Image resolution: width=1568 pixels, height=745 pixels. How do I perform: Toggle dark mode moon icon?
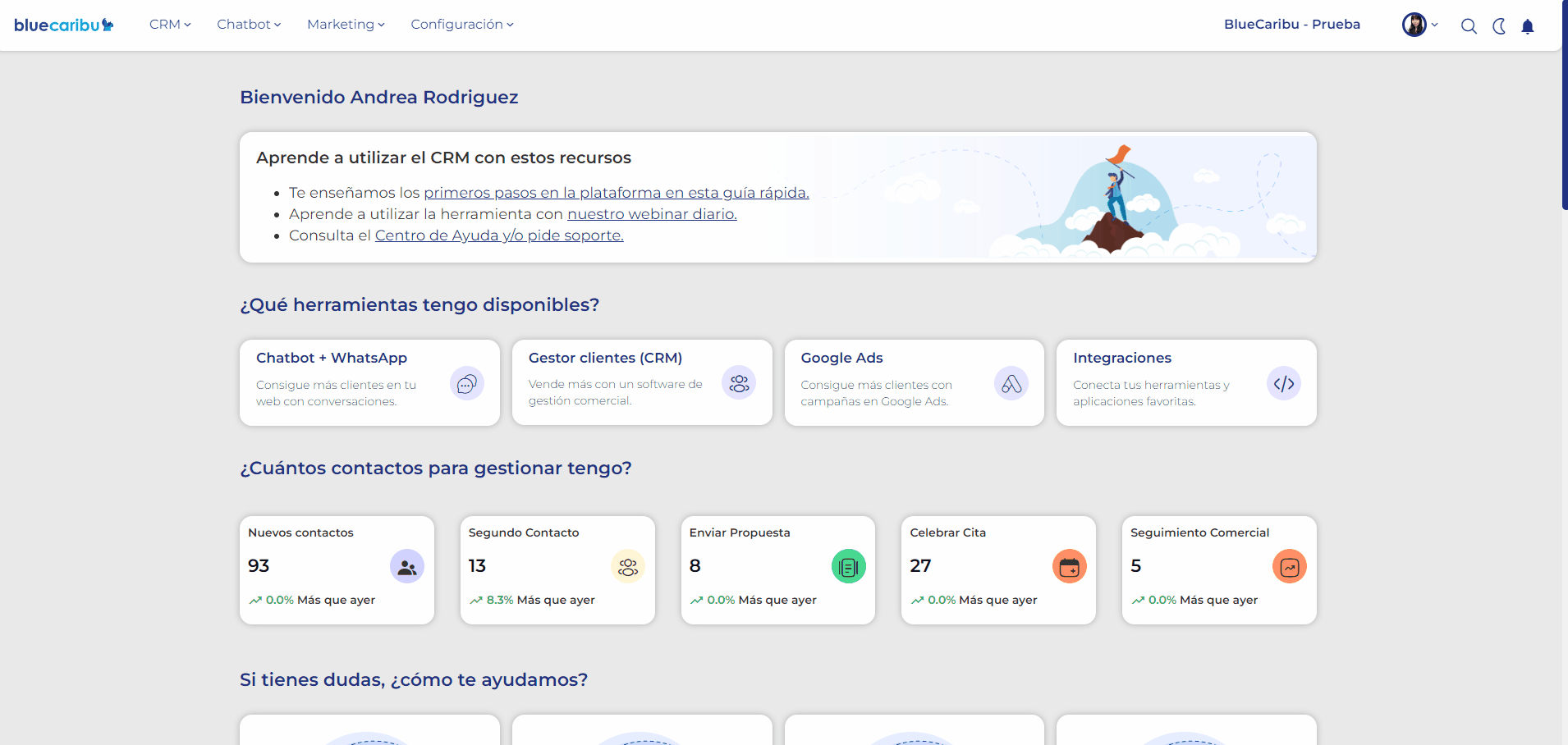click(1499, 26)
